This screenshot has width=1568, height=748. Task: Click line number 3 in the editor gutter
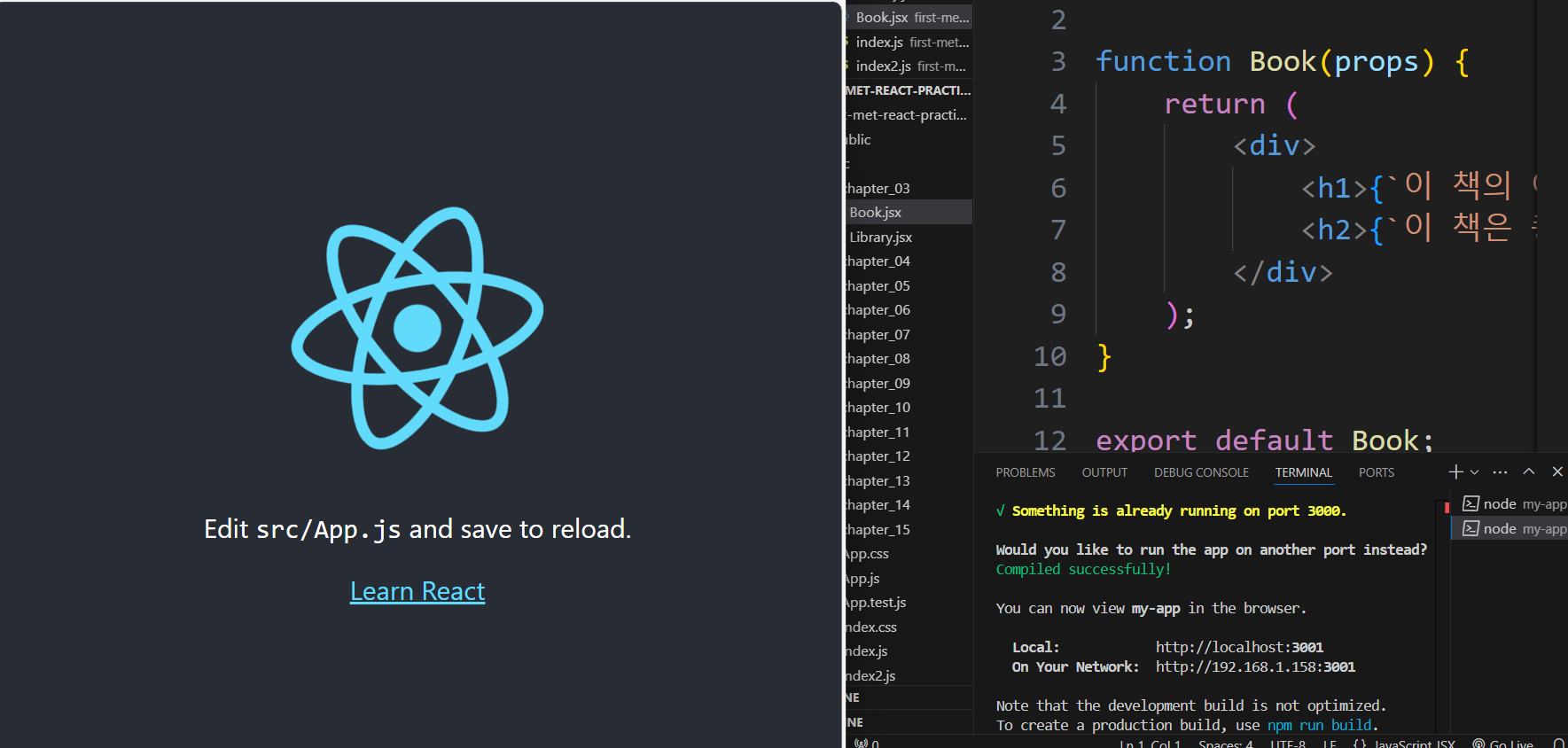[1058, 61]
